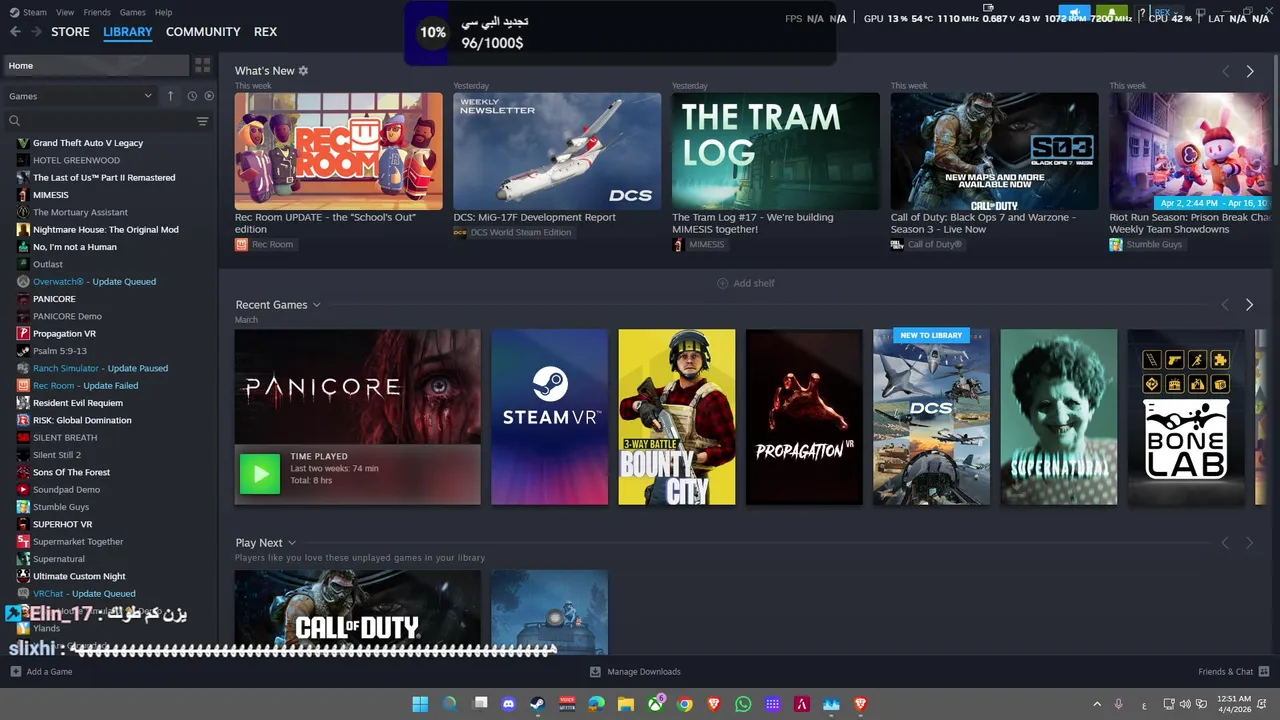Image resolution: width=1280 pixels, height=720 pixels.
Task: Click the Steam taskbar icon
Action: click(537, 704)
